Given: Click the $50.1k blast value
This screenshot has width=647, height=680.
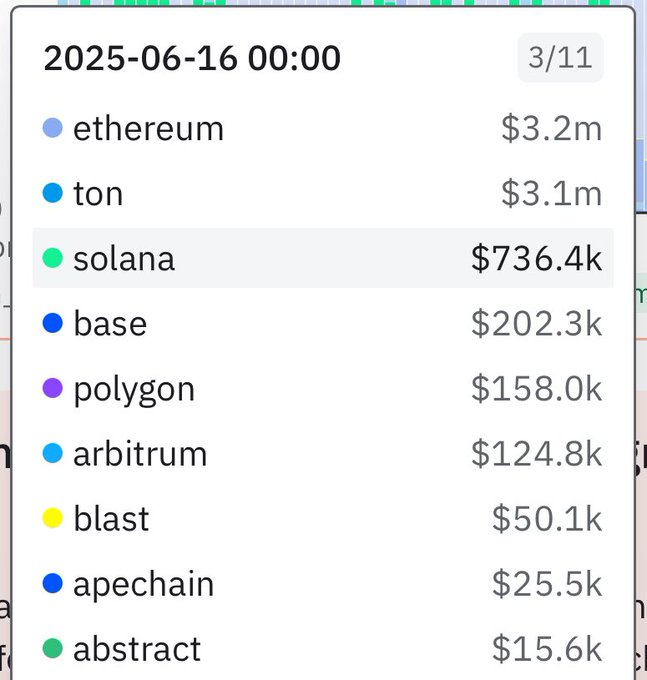Looking at the screenshot, I should point(547,519).
